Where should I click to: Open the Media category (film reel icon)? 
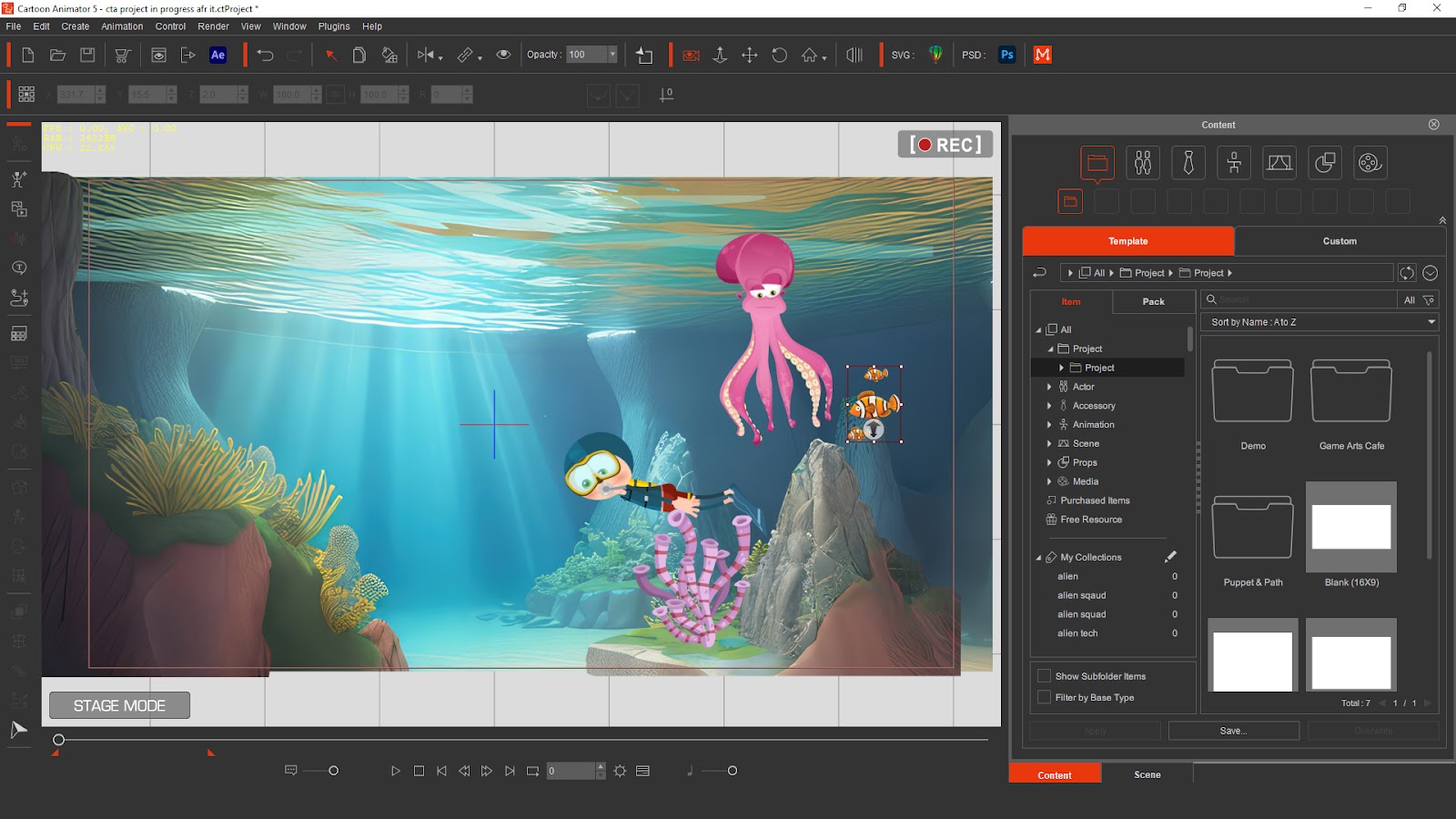click(x=1370, y=162)
